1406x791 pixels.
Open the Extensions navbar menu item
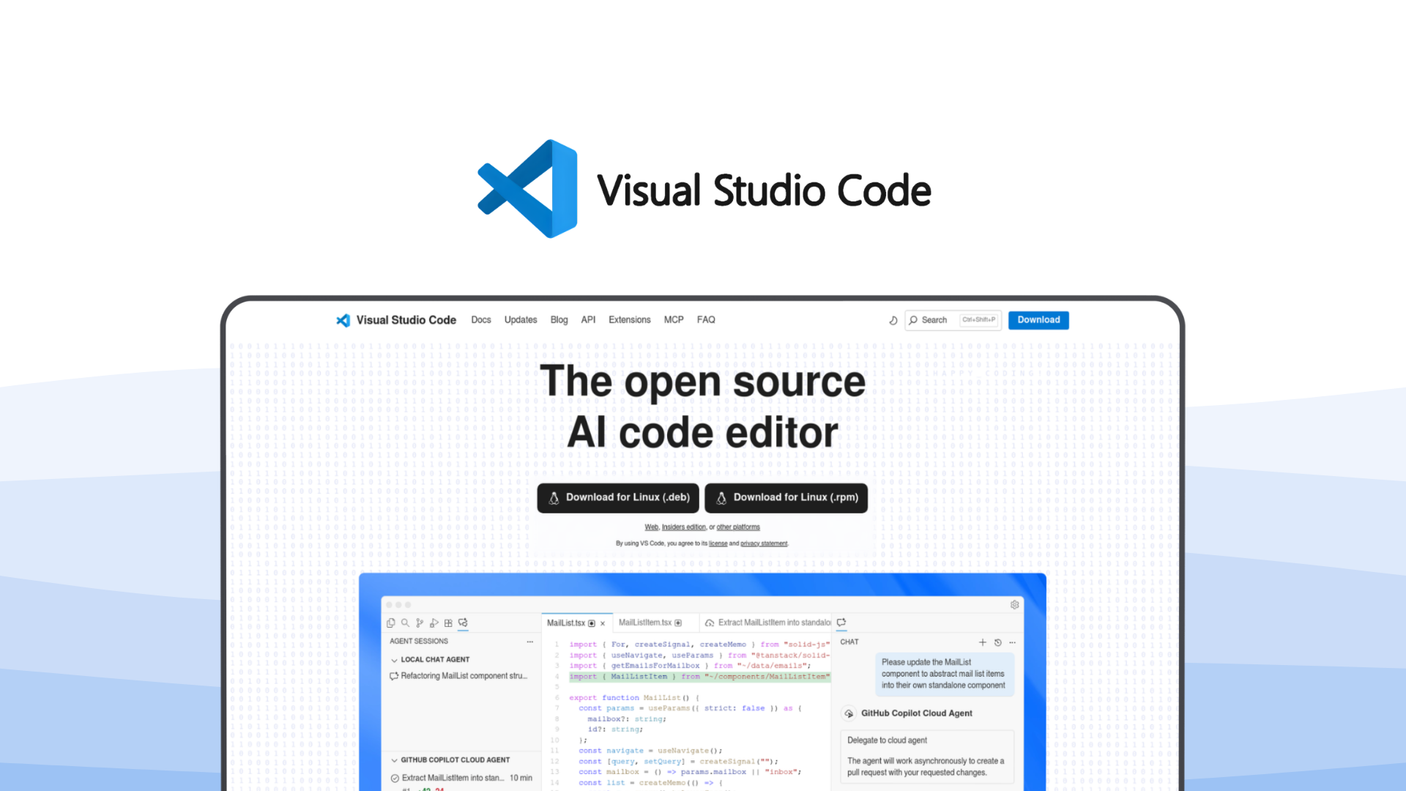click(629, 320)
